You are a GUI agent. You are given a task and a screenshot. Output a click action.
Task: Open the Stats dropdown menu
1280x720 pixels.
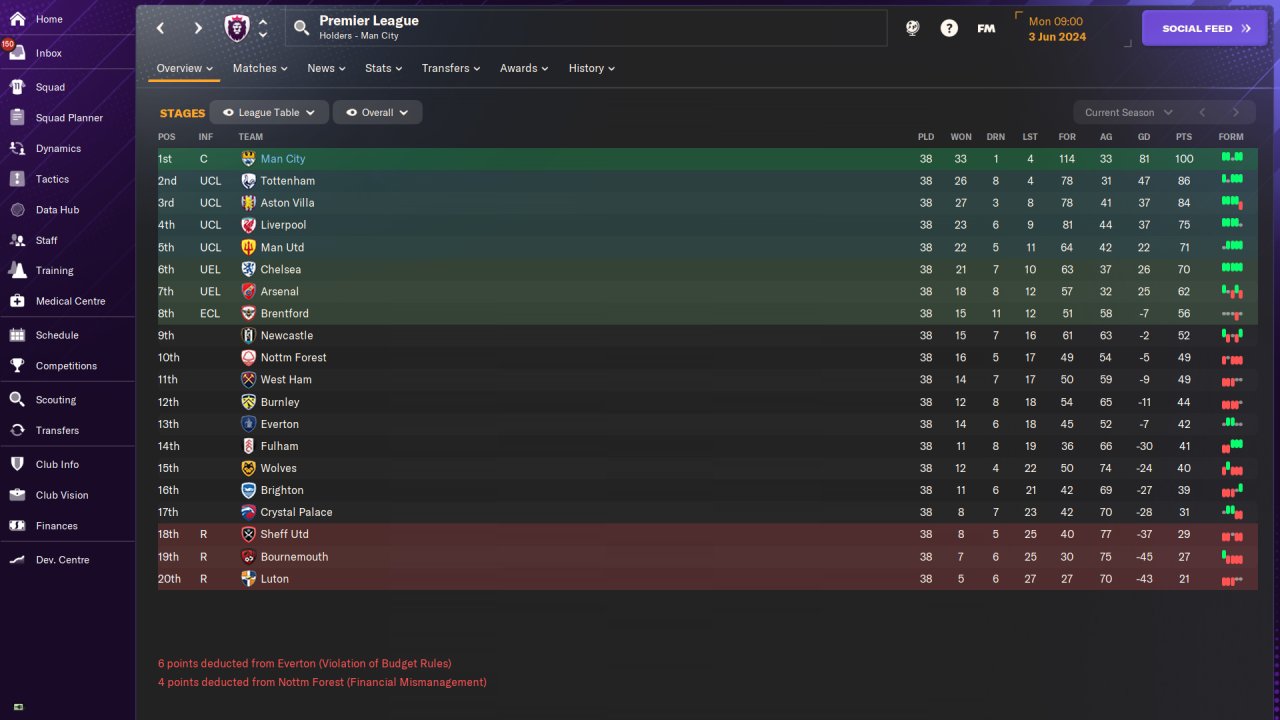pos(384,68)
